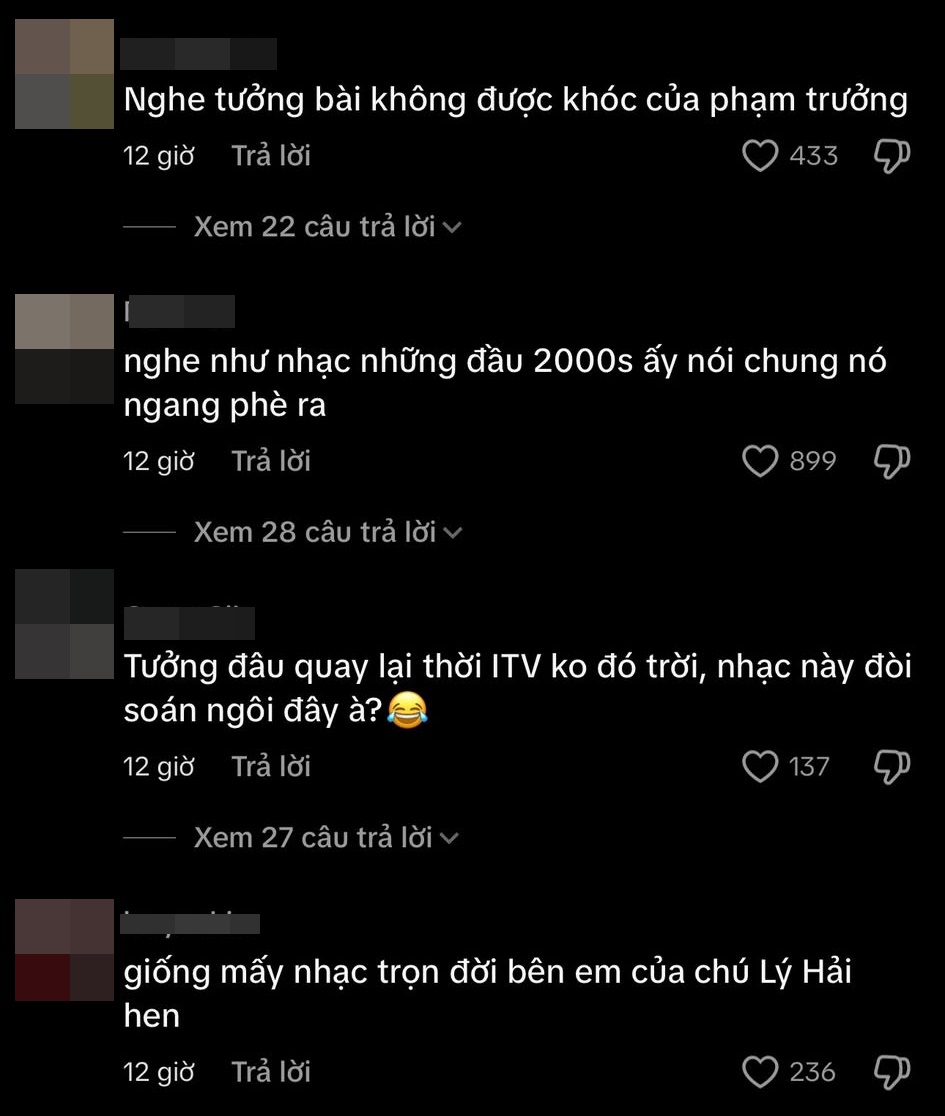Dislike the comment with 433 likes
The image size is (945, 1116).
(x=892, y=156)
